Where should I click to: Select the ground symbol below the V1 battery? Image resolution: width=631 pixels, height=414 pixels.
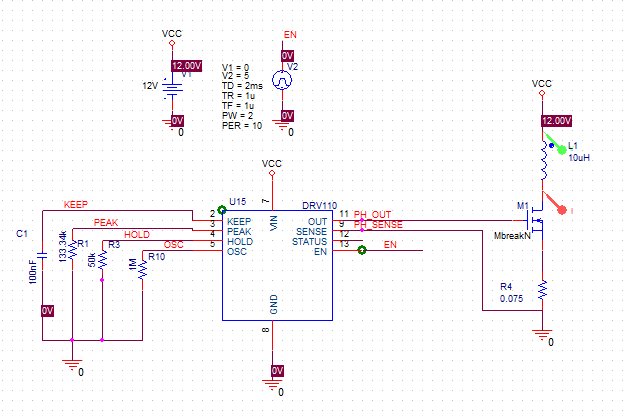172,124
